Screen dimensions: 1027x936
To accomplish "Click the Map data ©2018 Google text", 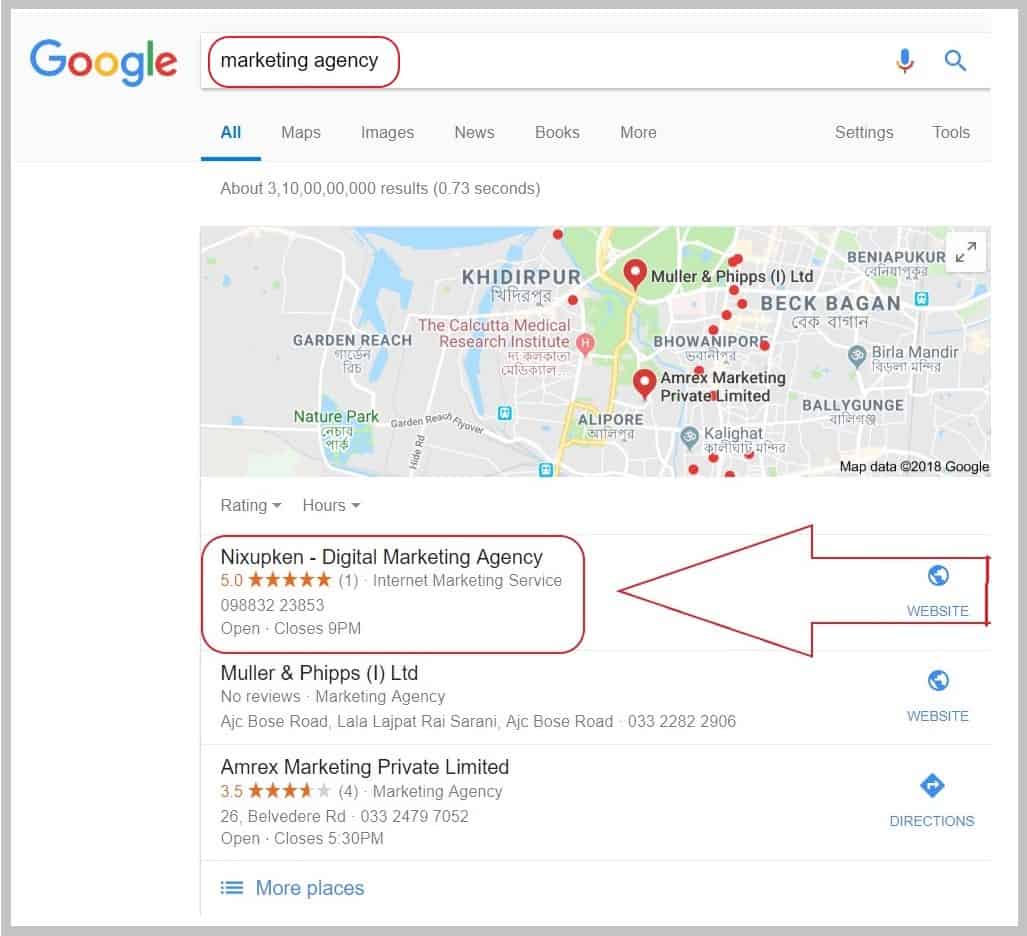I will click(914, 466).
